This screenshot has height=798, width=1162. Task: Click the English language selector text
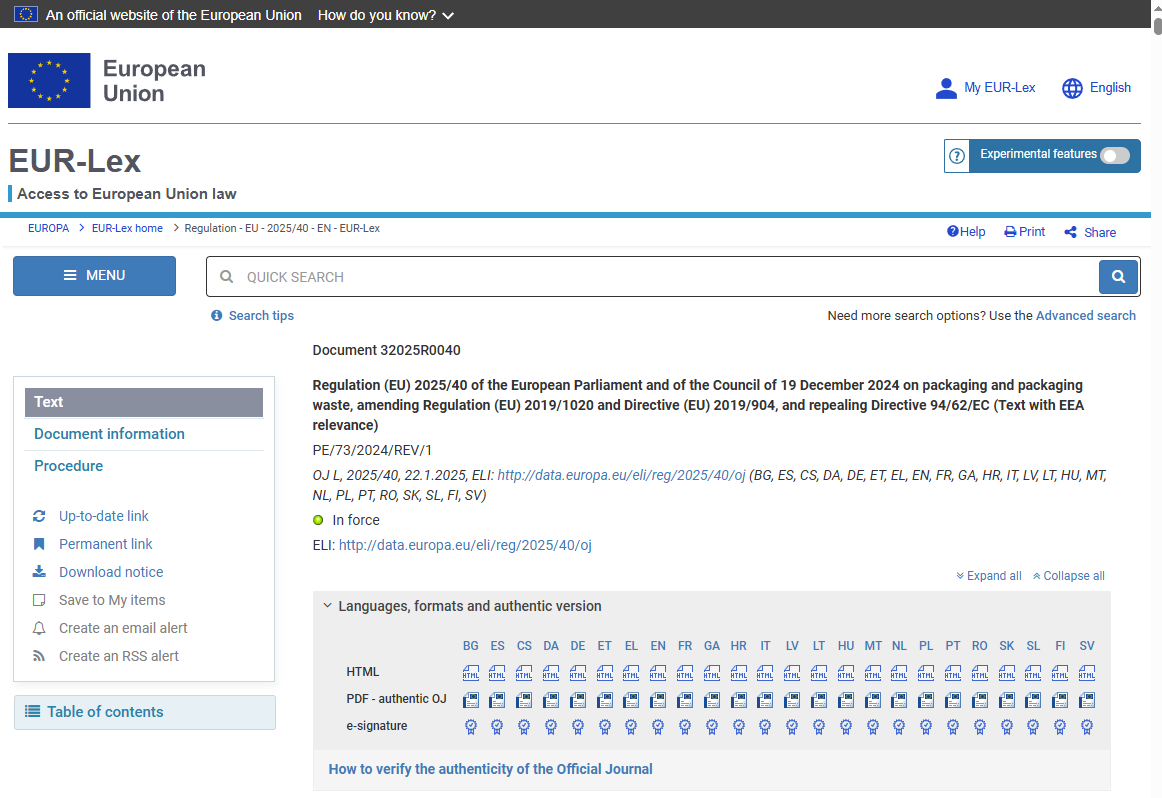[x=1110, y=87]
